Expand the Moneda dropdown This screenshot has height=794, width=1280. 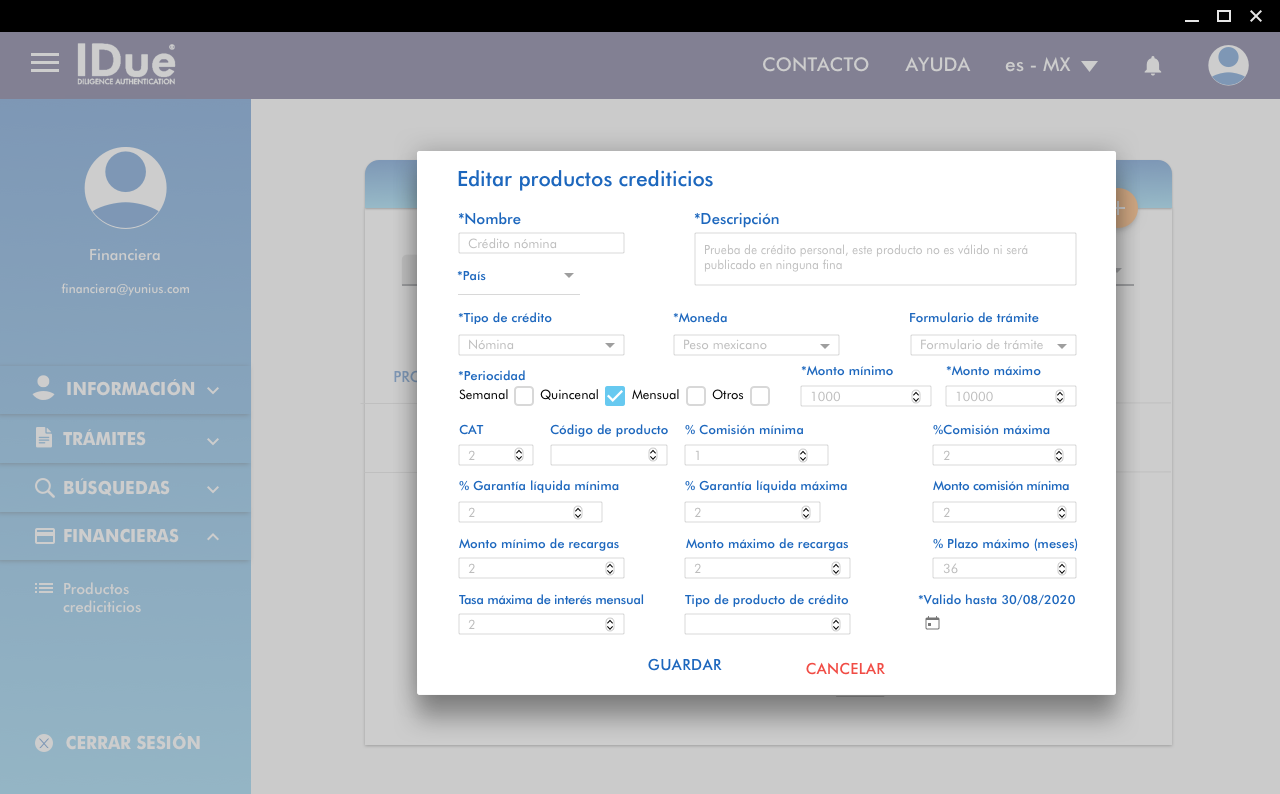click(756, 345)
